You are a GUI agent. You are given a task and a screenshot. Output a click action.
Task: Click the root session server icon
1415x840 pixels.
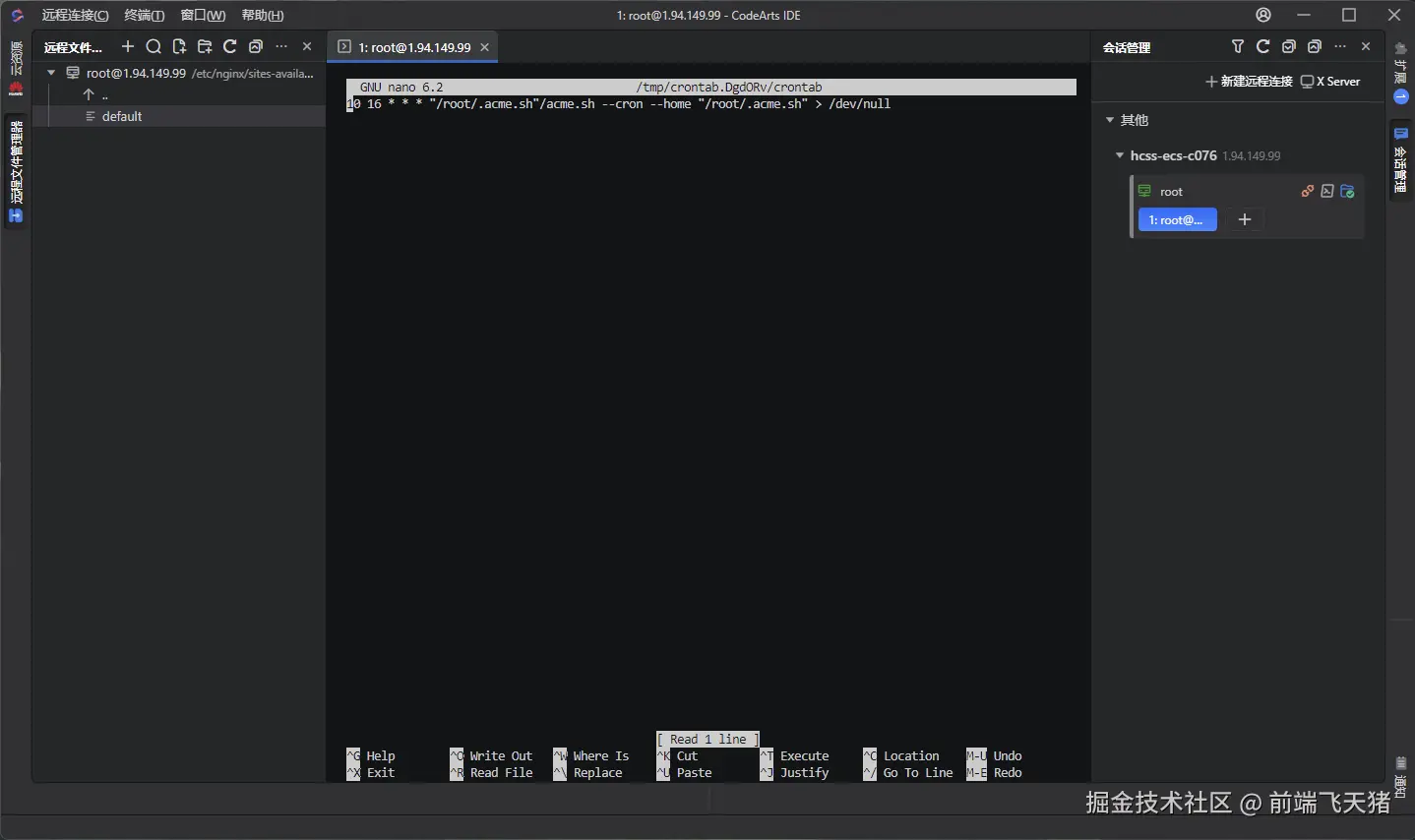point(1144,191)
